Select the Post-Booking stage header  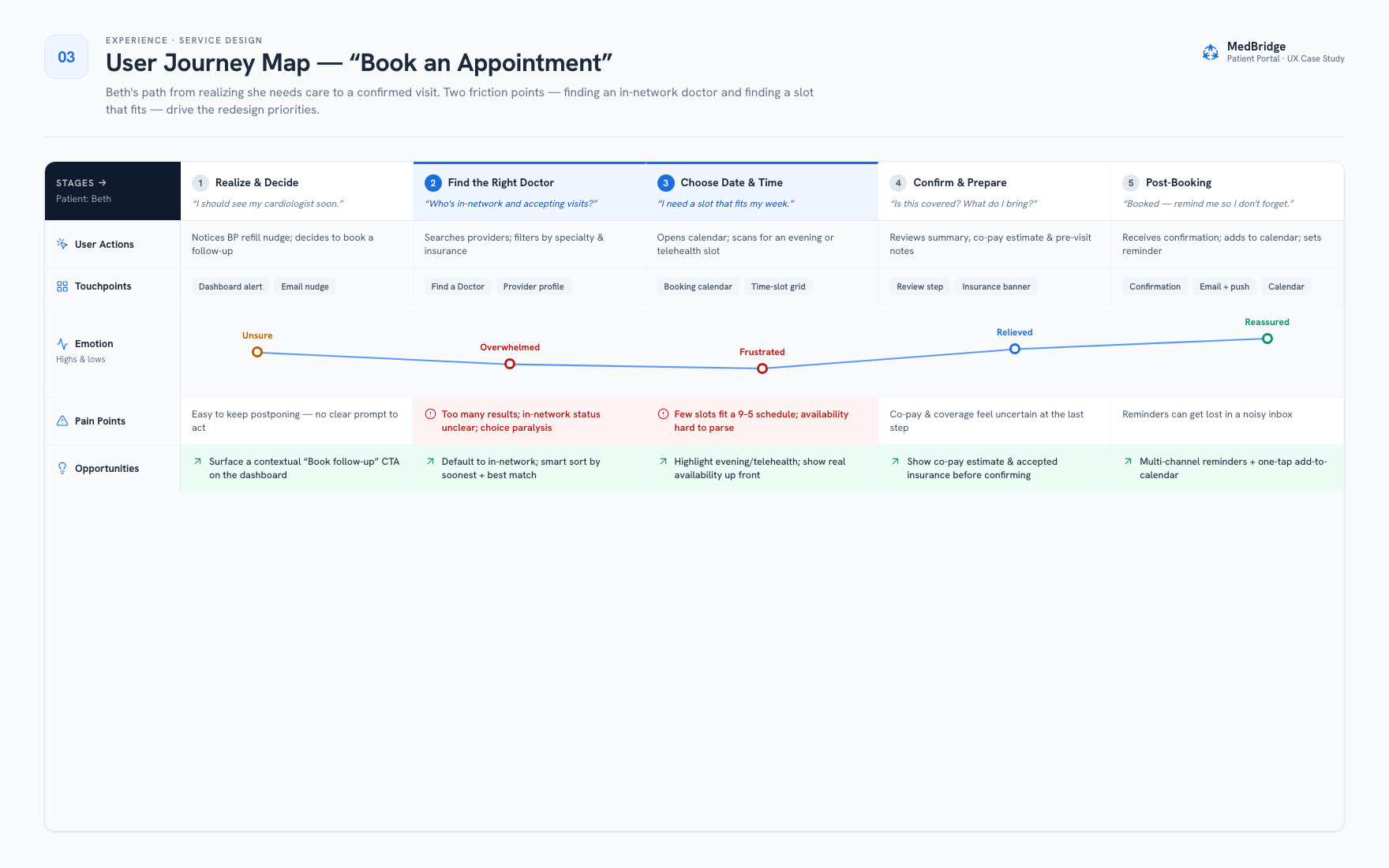tap(1227, 191)
